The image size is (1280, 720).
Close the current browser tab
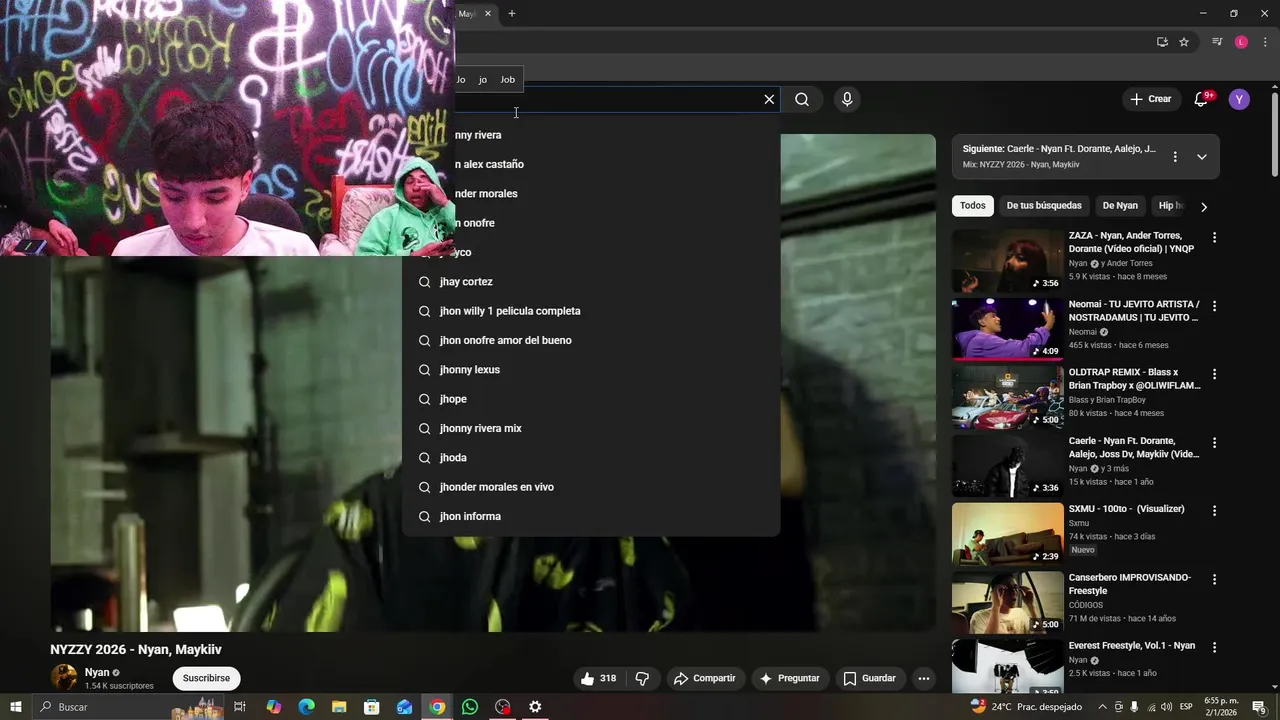(488, 13)
